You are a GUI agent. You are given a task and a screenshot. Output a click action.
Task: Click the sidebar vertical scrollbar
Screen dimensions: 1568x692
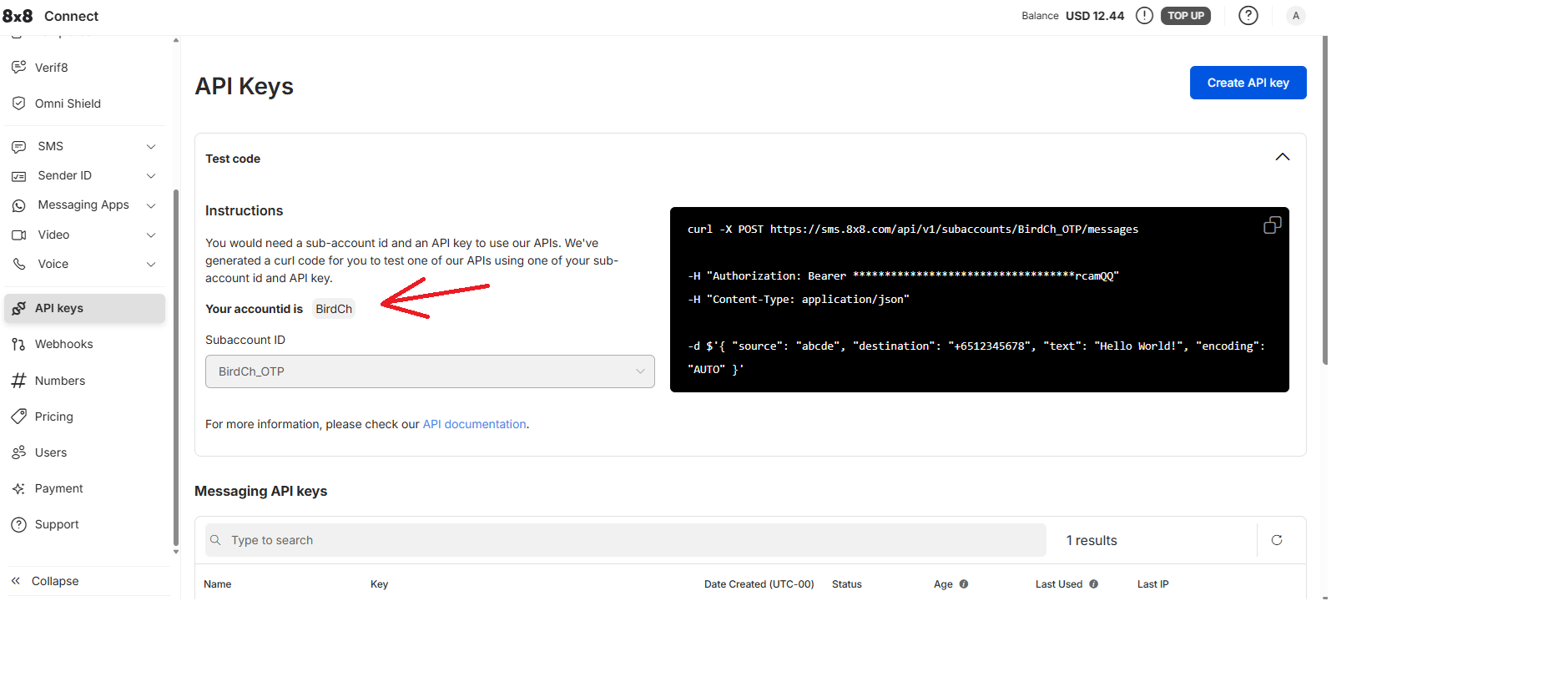(x=176, y=367)
